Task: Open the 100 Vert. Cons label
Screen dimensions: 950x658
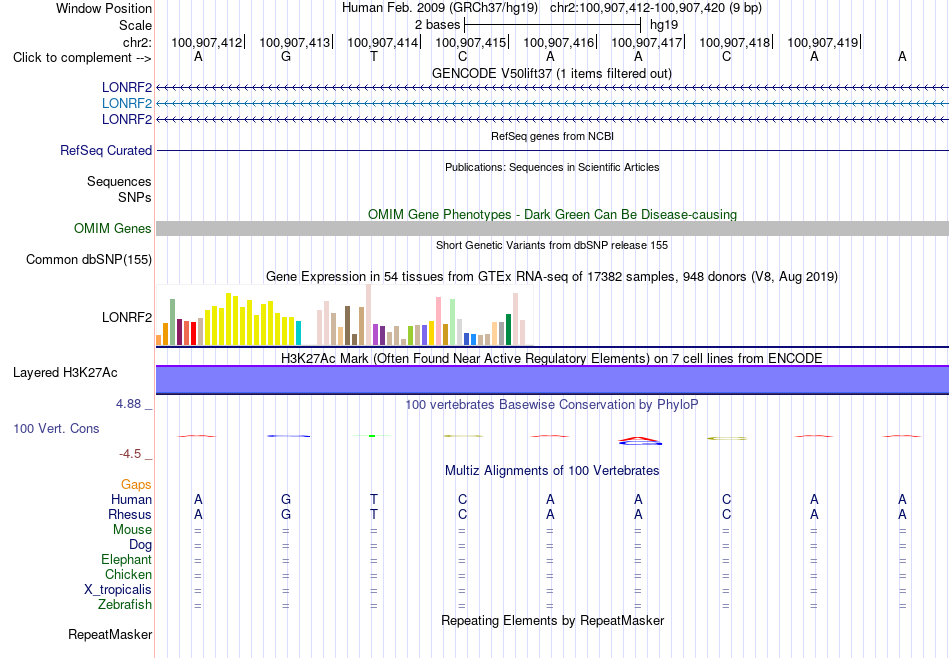Action: (56, 428)
